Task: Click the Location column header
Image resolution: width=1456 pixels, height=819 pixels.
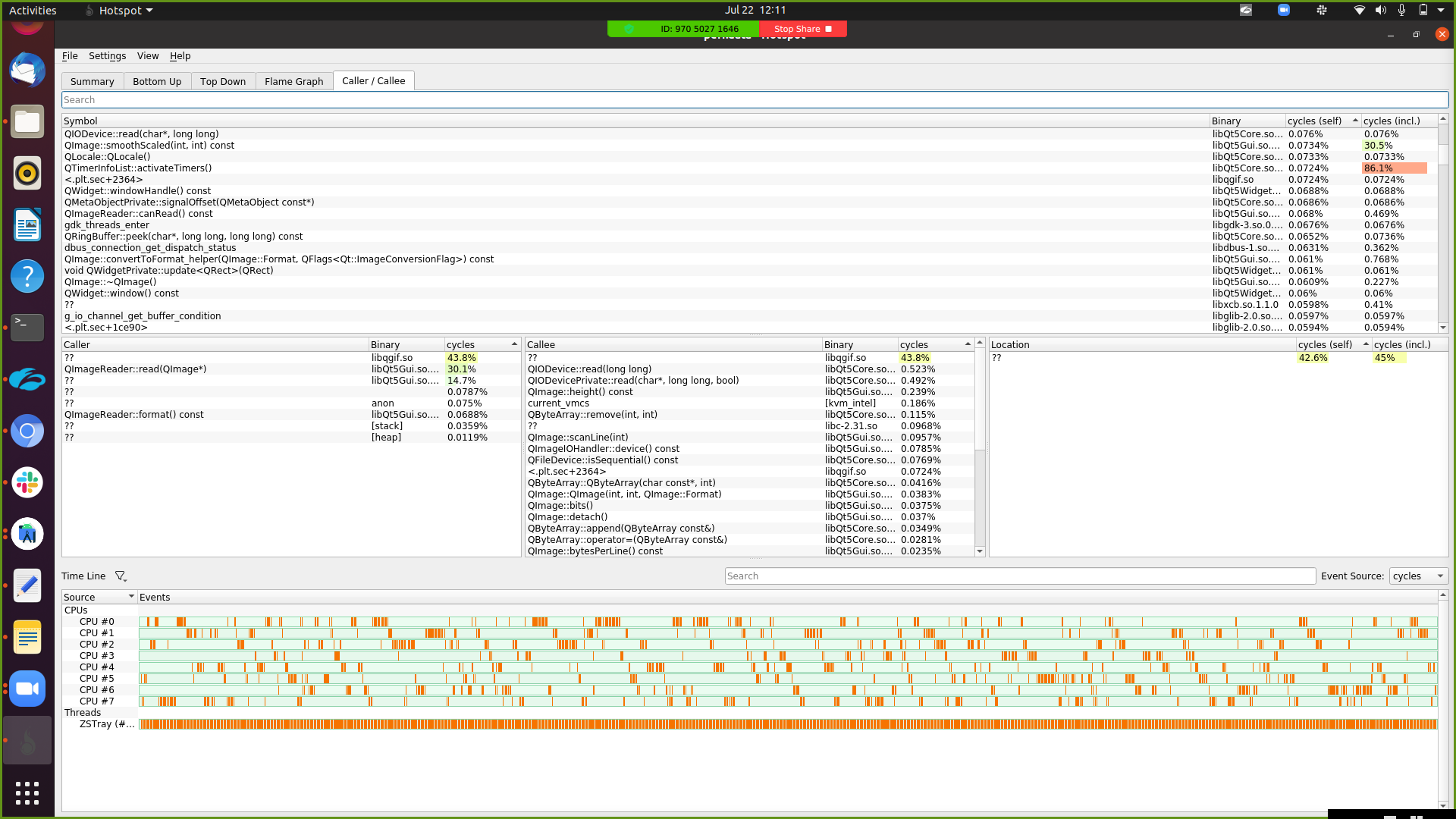Action: point(1143,345)
